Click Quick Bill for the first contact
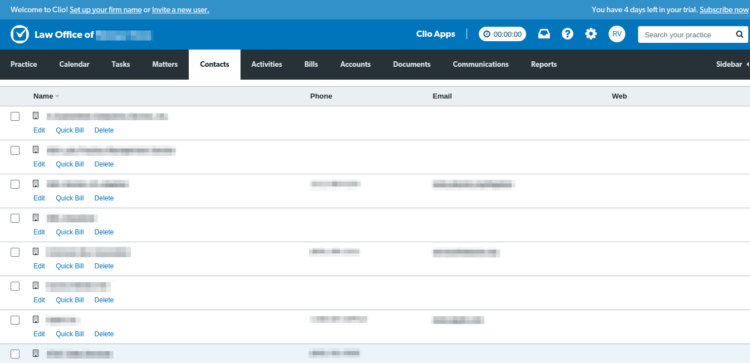Screen dimensions: 750x363 point(70,130)
